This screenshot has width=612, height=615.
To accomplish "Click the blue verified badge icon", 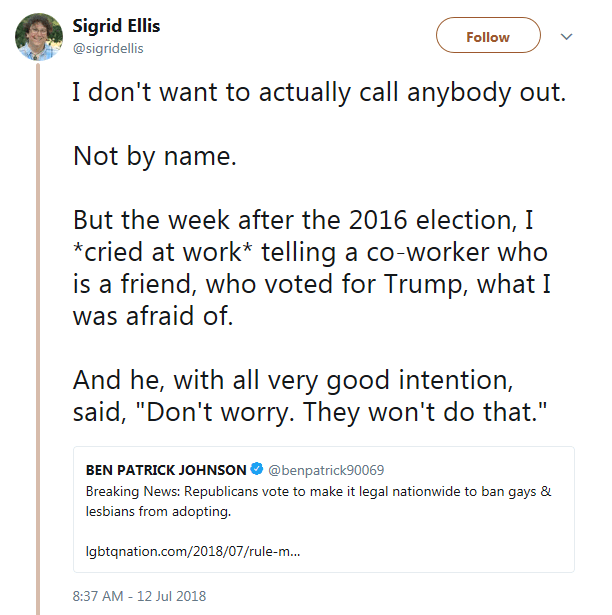I will click(257, 469).
